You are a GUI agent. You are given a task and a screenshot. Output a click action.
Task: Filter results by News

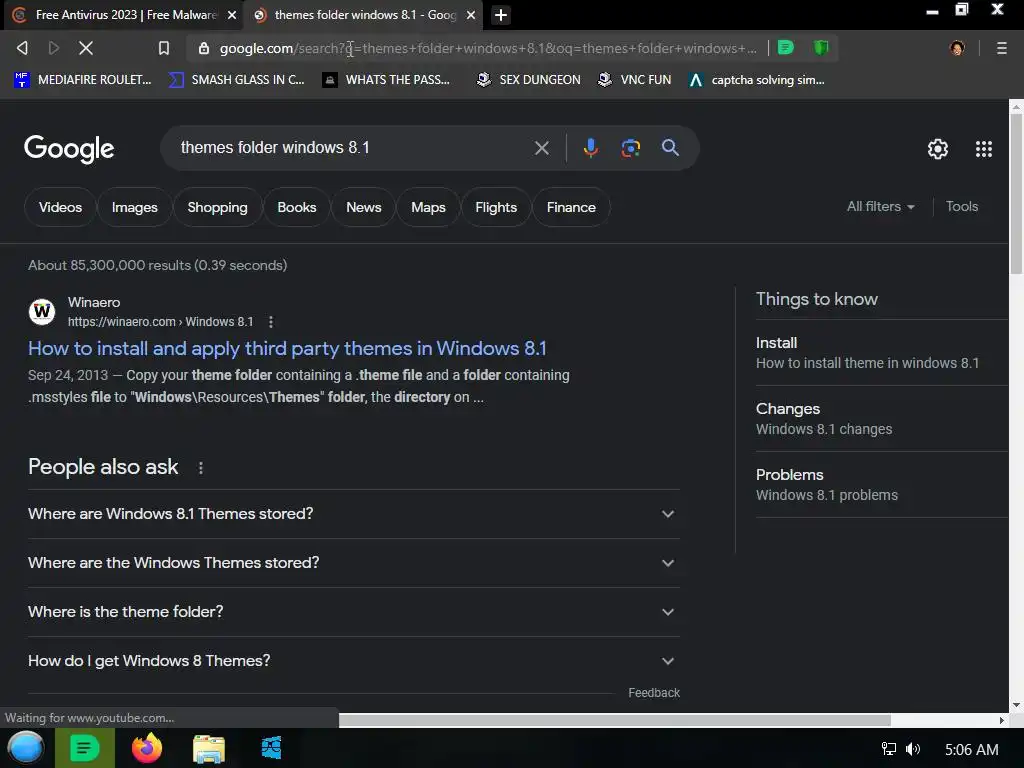tap(364, 207)
